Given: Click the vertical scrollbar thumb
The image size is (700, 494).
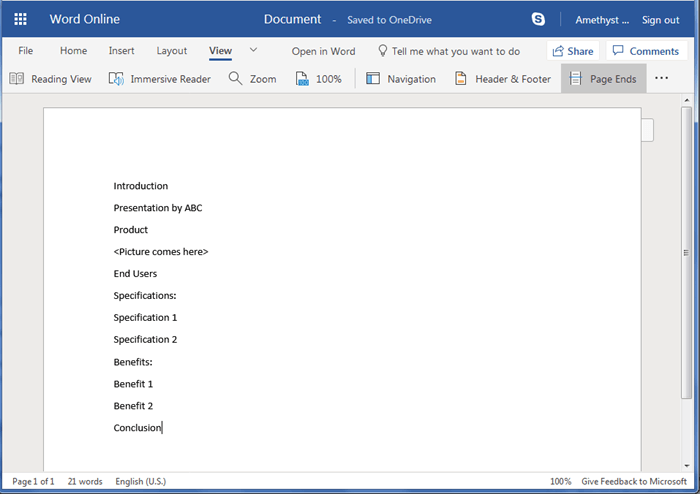Looking at the screenshot, I should pos(686,253).
